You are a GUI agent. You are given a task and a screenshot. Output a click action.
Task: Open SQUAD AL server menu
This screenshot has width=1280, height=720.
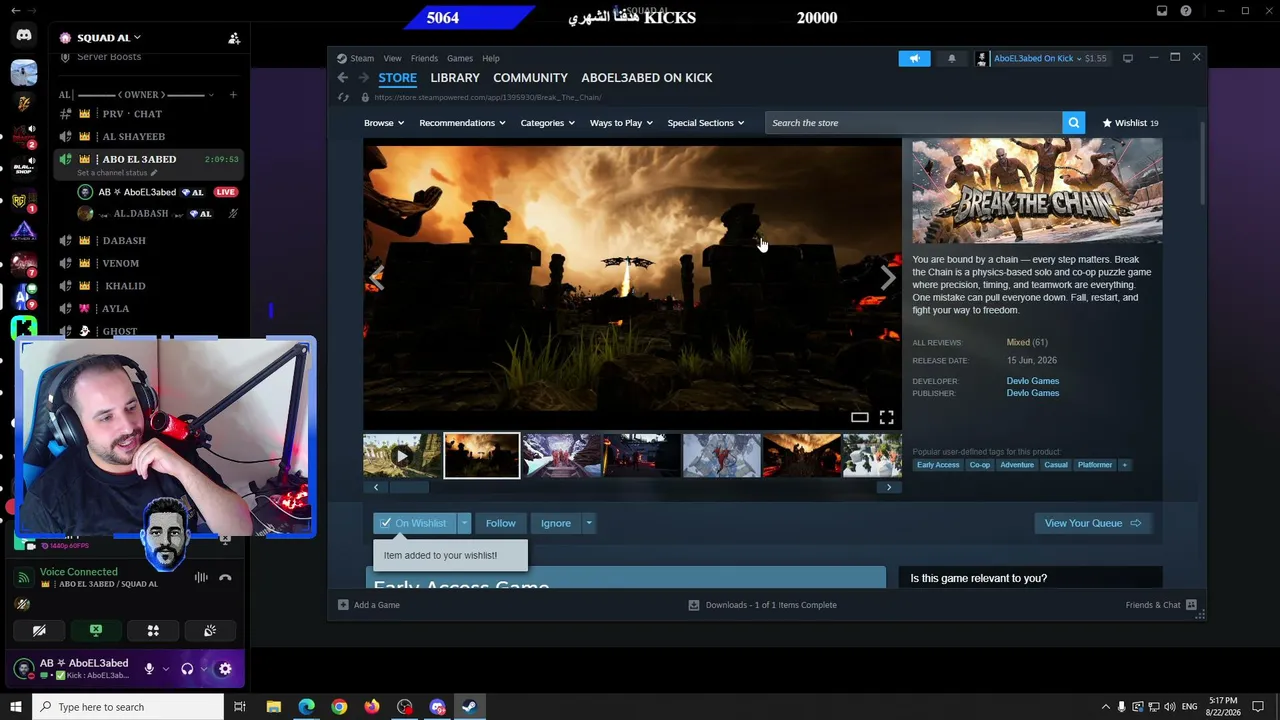[108, 38]
